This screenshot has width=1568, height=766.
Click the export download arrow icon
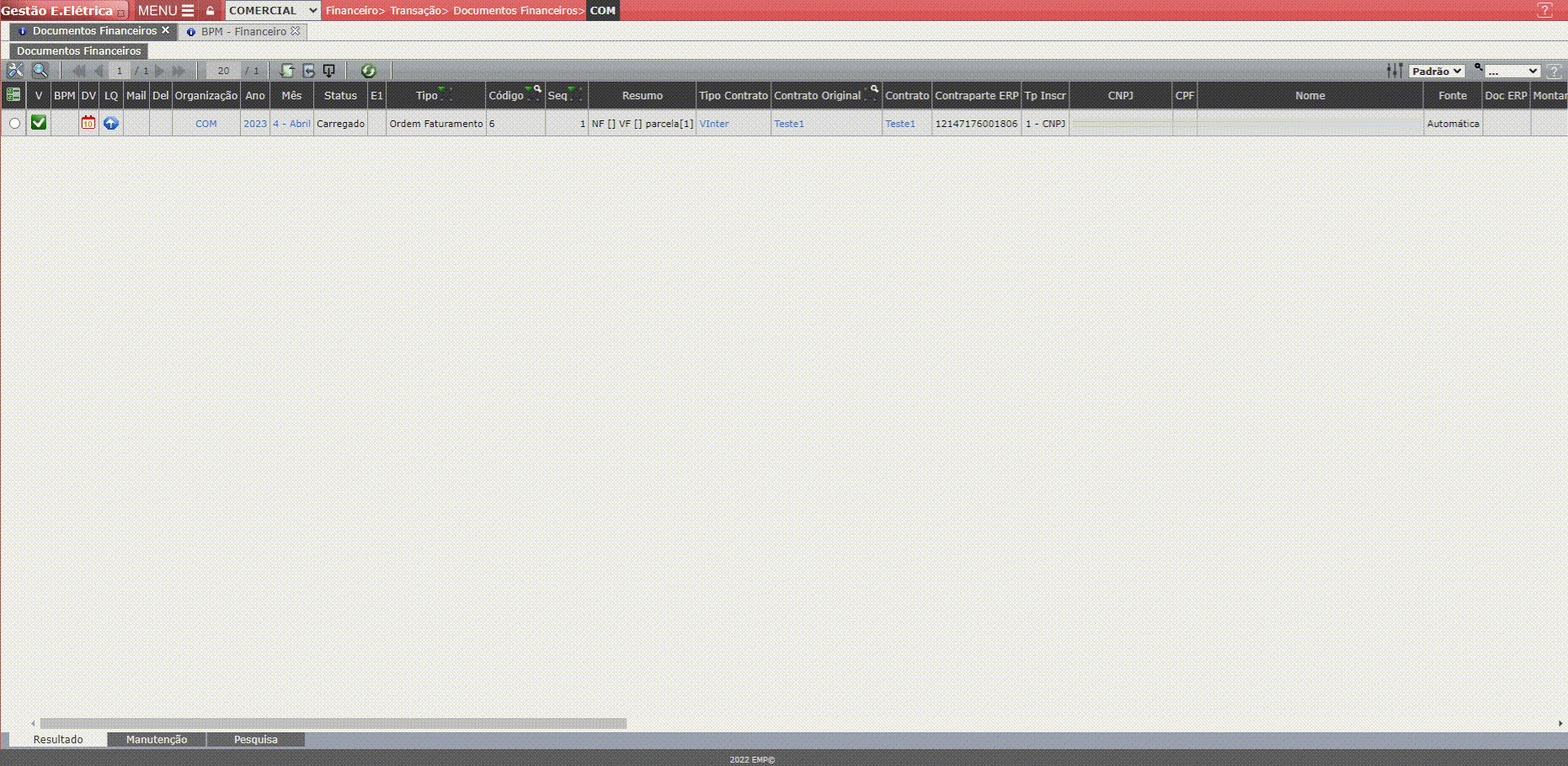[329, 71]
